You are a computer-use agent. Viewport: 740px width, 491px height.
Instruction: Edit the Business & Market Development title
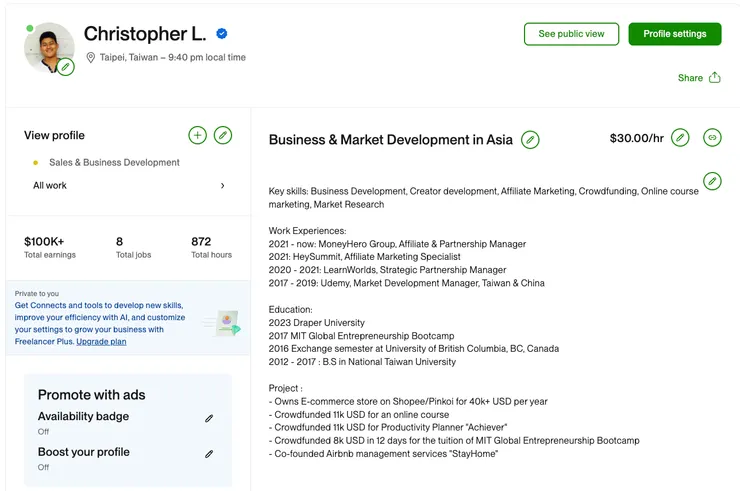[530, 140]
